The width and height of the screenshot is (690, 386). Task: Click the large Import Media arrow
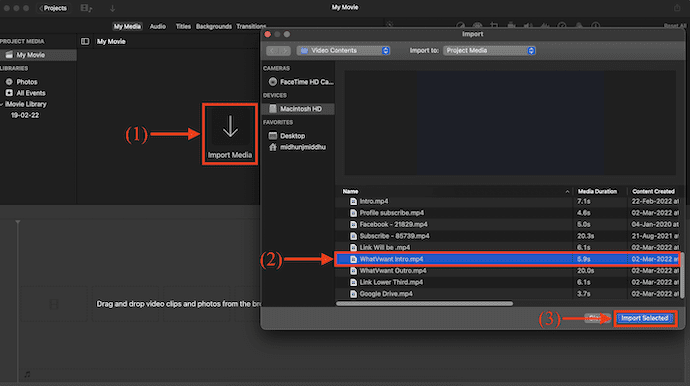(x=230, y=127)
